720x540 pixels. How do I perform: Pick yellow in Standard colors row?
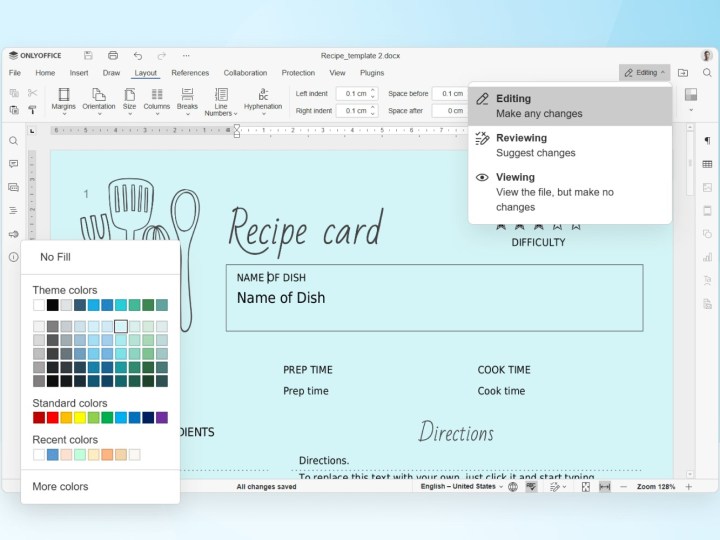(80, 417)
